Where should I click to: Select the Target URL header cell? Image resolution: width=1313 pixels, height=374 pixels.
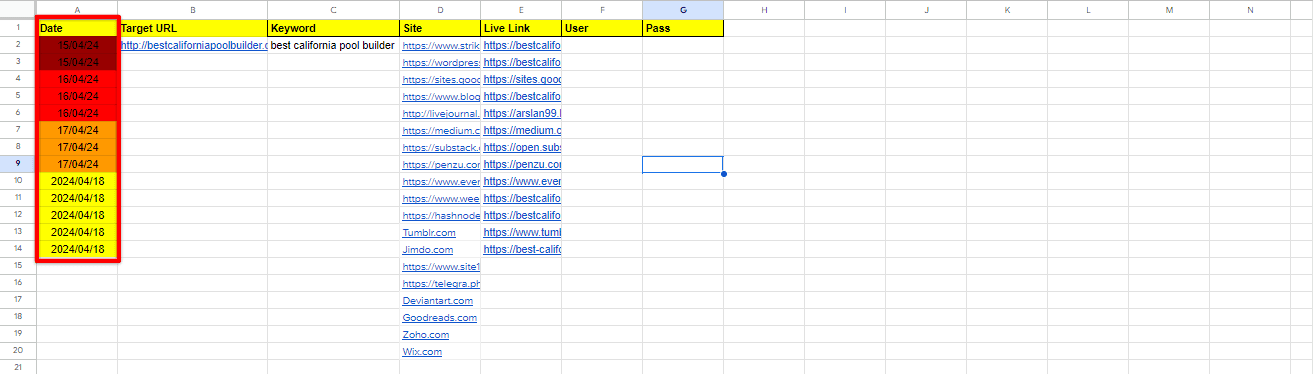click(193, 29)
